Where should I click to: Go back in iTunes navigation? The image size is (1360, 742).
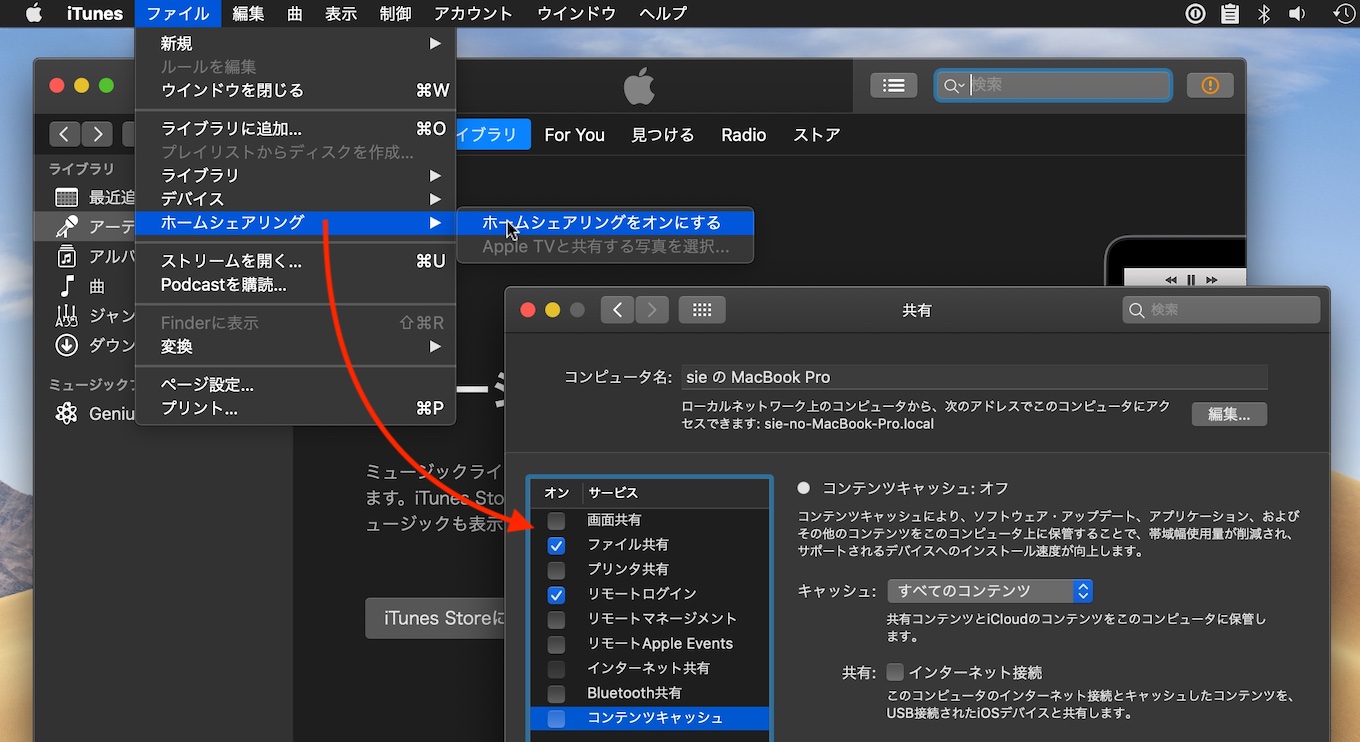[x=64, y=134]
